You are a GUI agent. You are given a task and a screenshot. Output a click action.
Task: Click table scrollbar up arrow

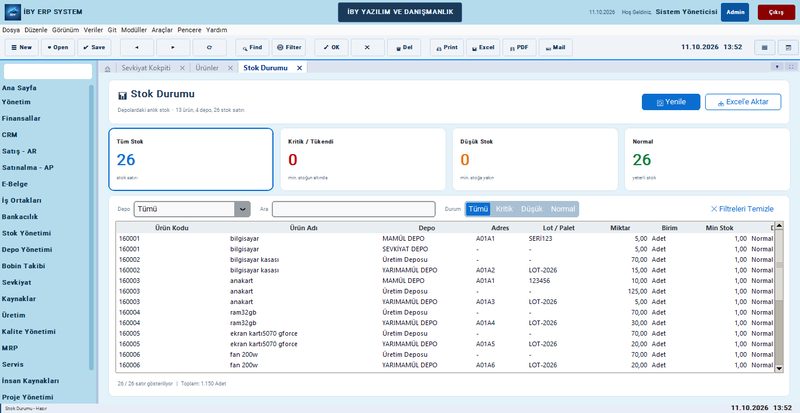pos(779,225)
